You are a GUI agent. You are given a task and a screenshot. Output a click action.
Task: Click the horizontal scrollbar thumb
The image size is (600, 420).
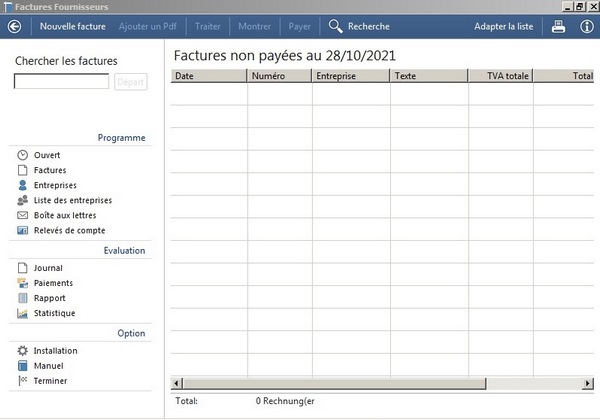pos(334,383)
